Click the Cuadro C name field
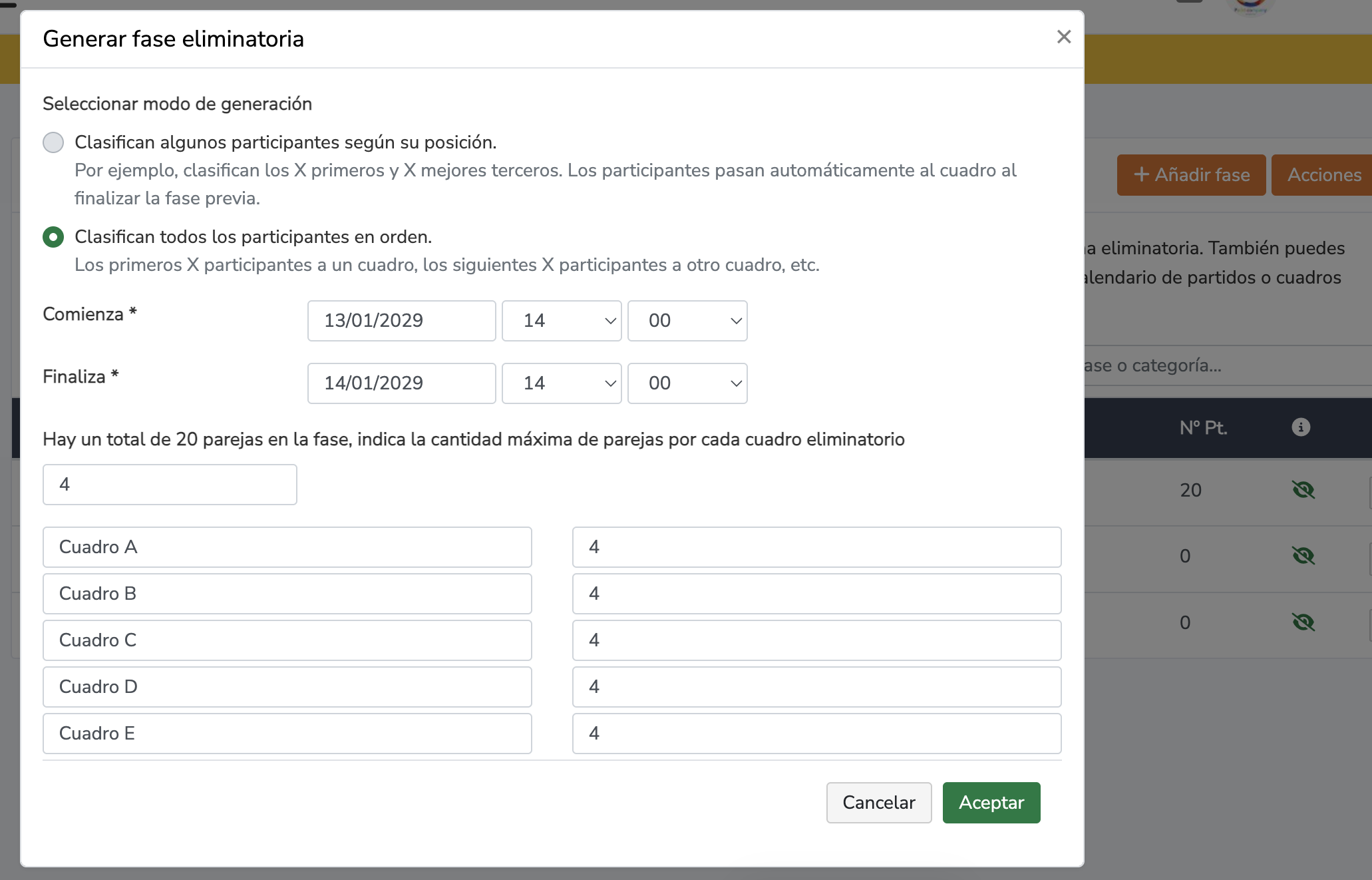 click(x=287, y=640)
